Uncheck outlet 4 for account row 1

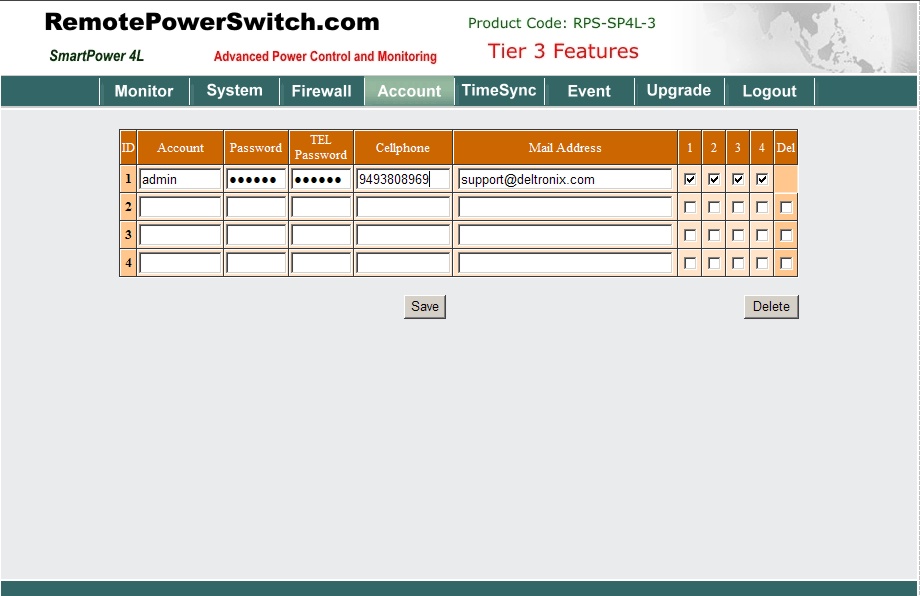tap(762, 179)
